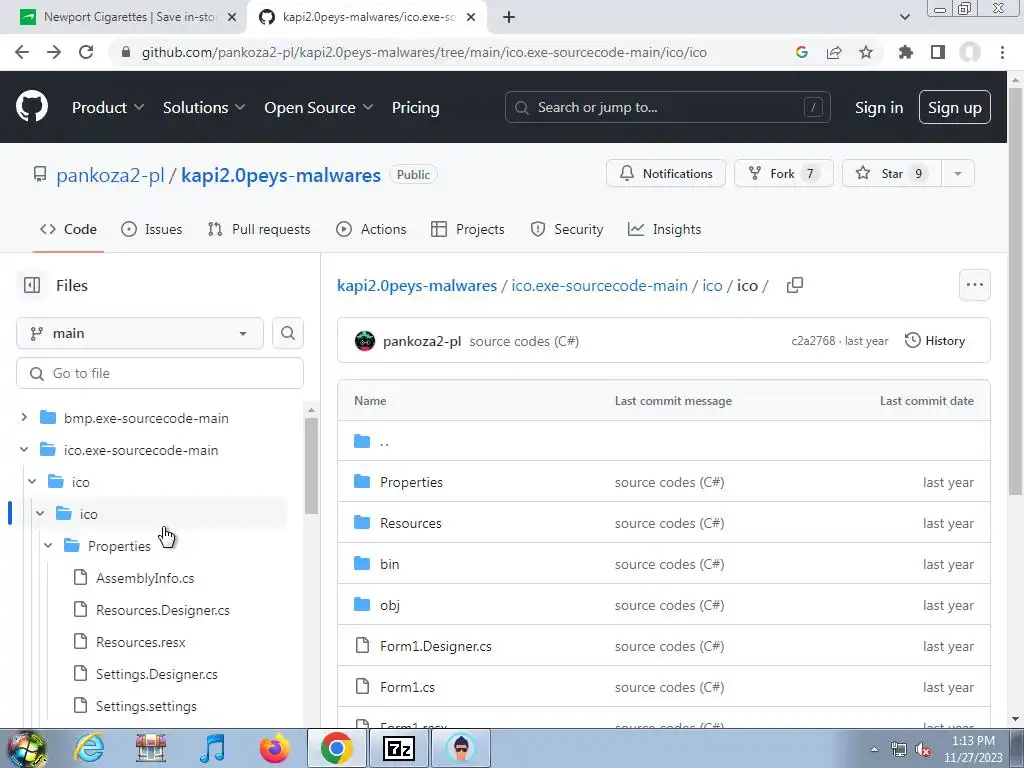The image size is (1024, 768).
Task: Click the file tree scrollbar
Action: (x=312, y=466)
